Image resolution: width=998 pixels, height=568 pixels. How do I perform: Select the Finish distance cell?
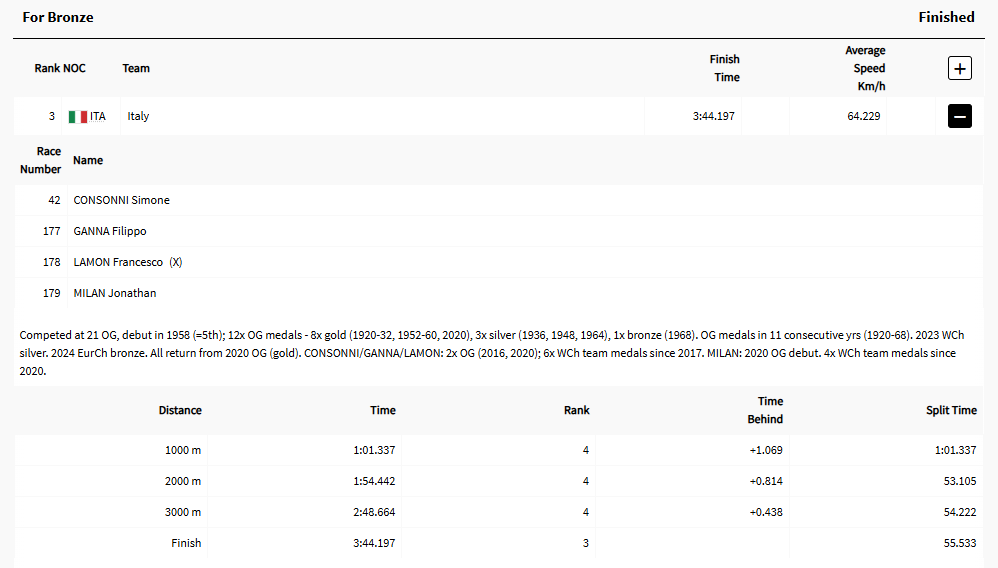(186, 543)
